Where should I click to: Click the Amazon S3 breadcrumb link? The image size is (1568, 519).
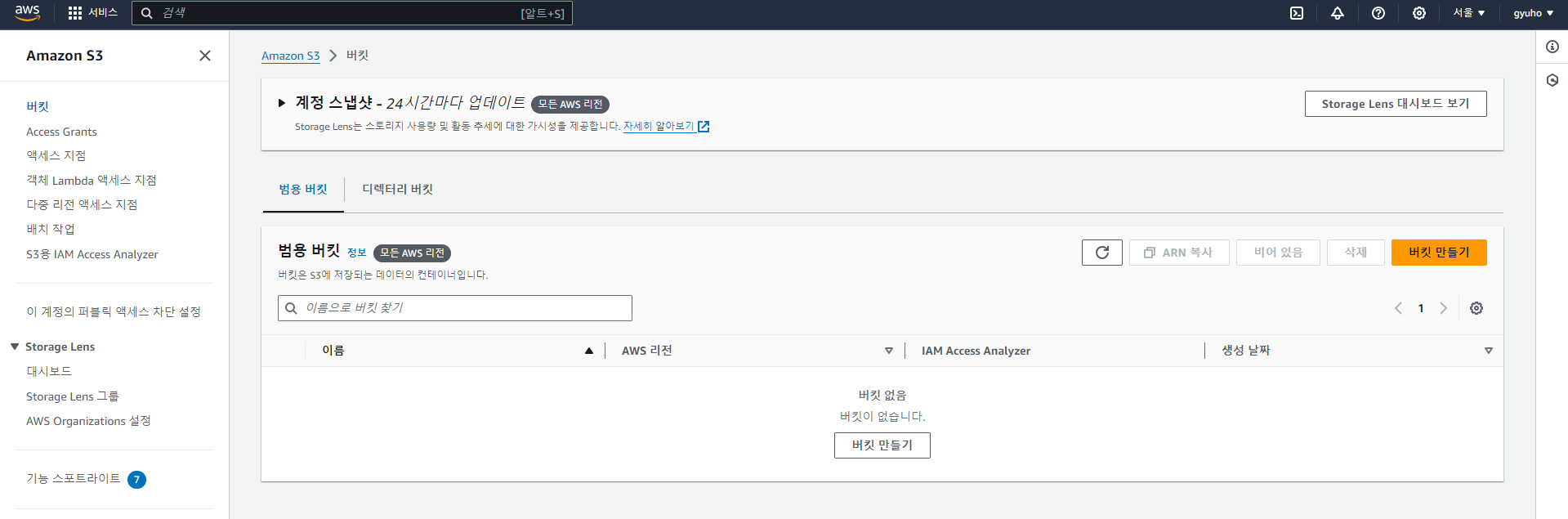coord(290,56)
